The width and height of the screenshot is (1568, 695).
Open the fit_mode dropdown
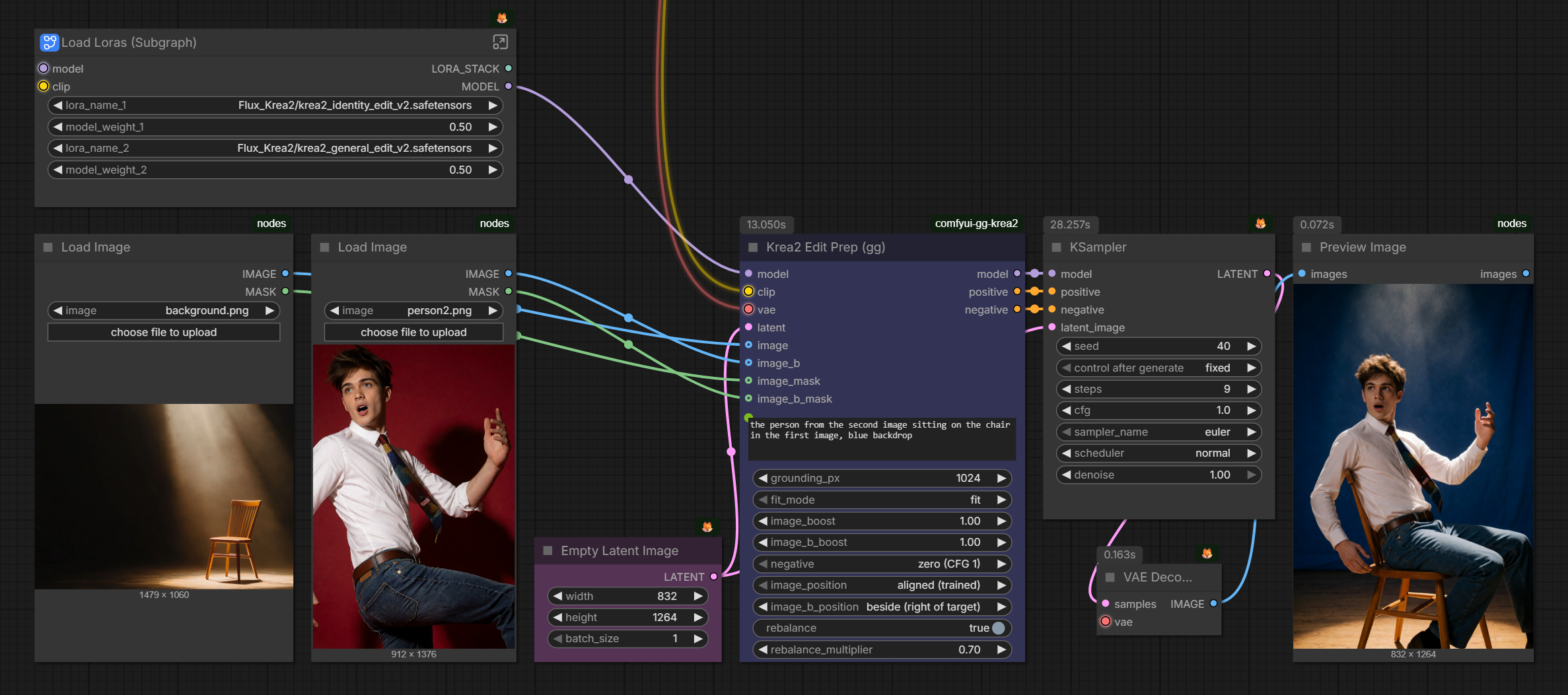[x=882, y=500]
